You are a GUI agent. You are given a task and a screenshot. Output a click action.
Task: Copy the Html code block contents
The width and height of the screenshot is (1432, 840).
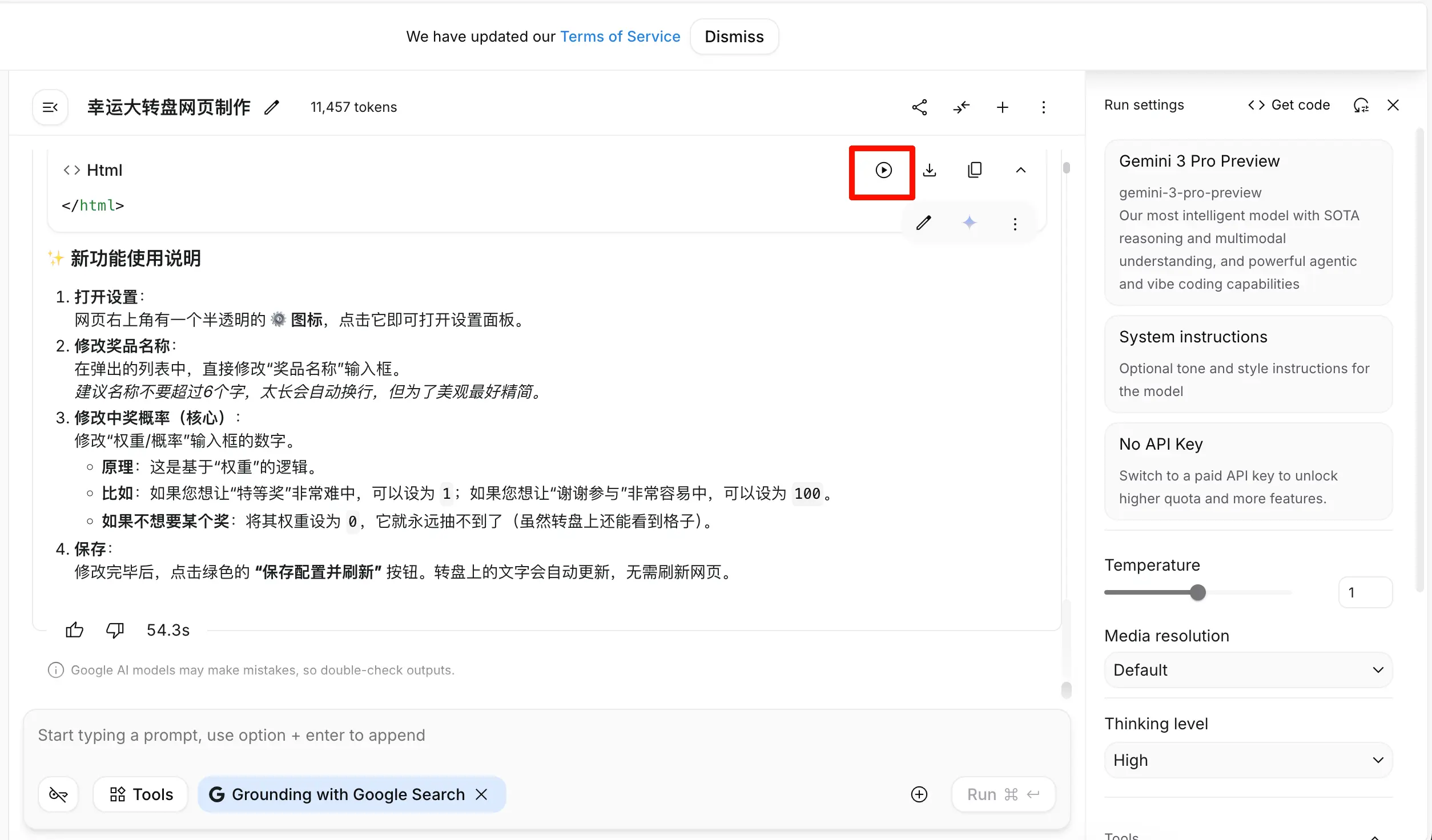click(975, 170)
